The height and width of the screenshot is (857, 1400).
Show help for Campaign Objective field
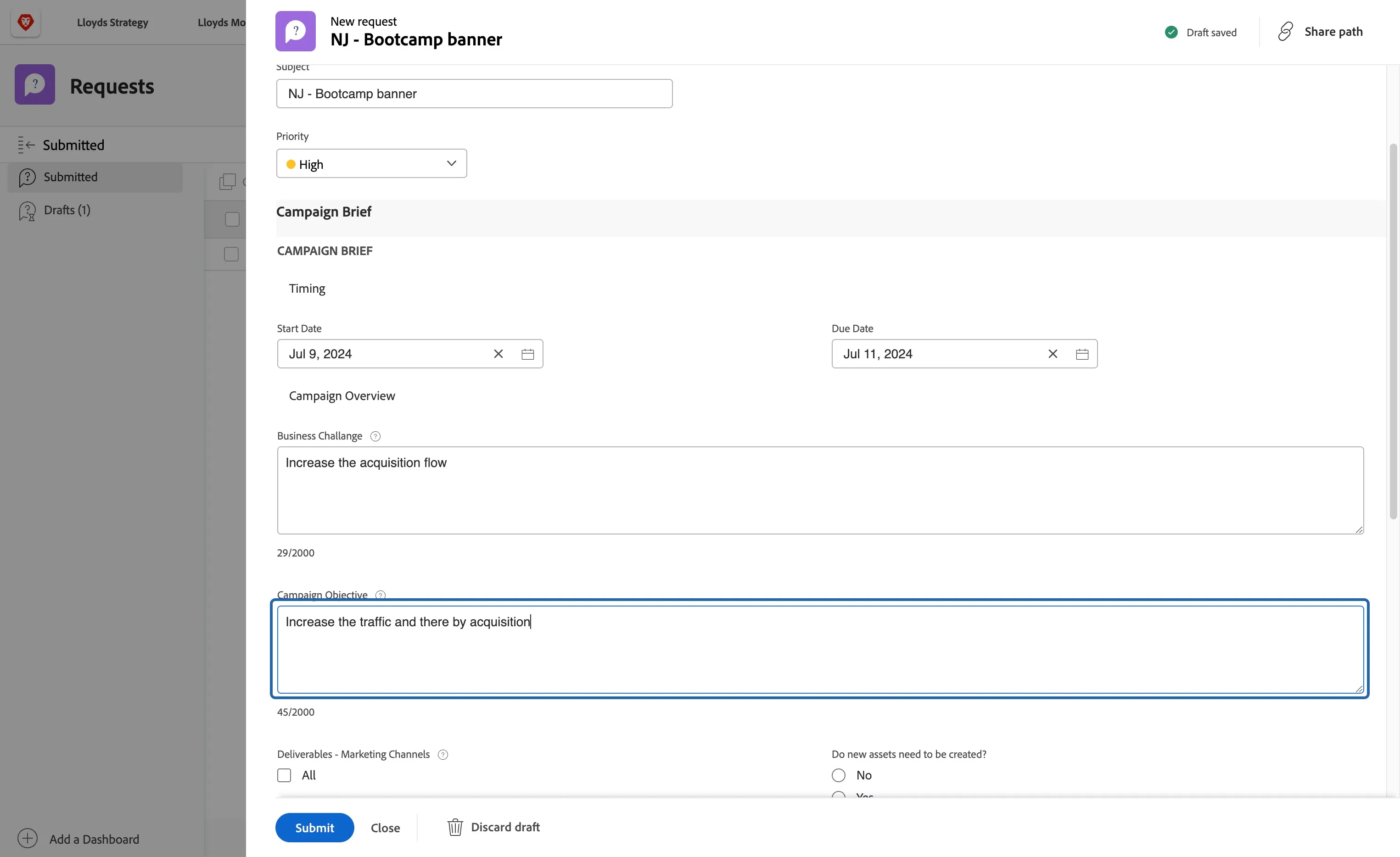point(381,595)
